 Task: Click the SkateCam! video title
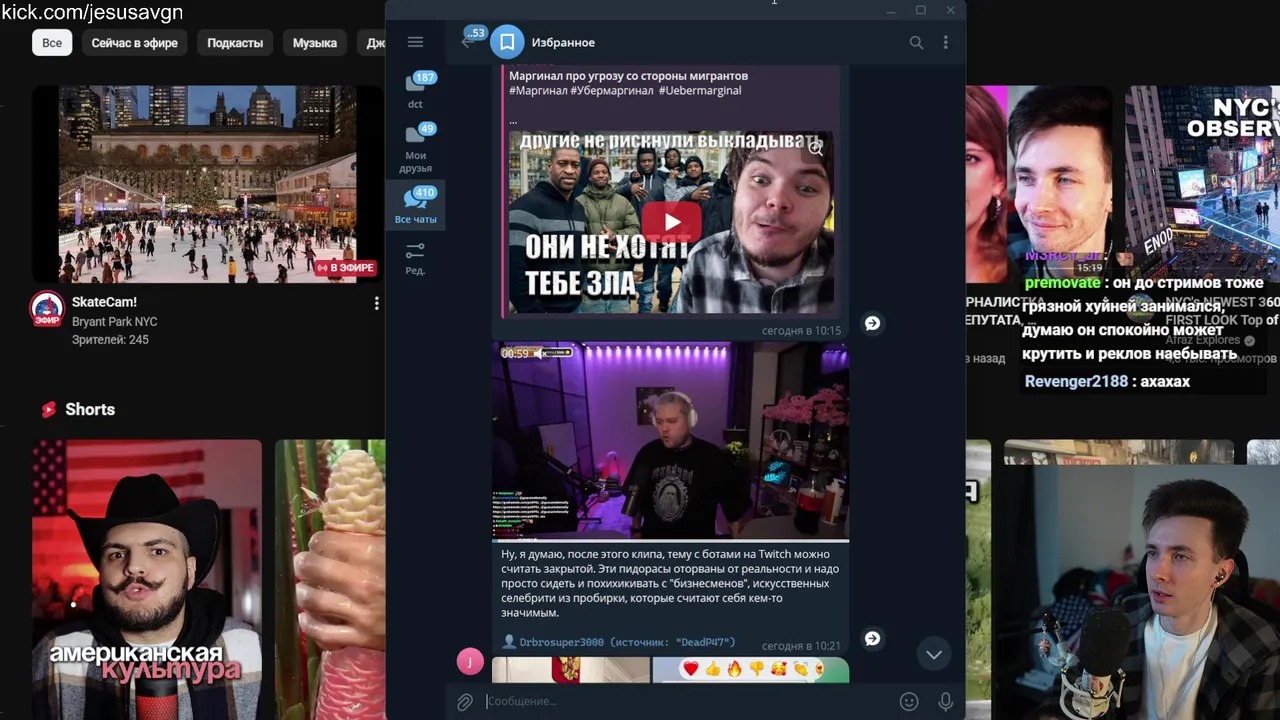[x=104, y=302]
